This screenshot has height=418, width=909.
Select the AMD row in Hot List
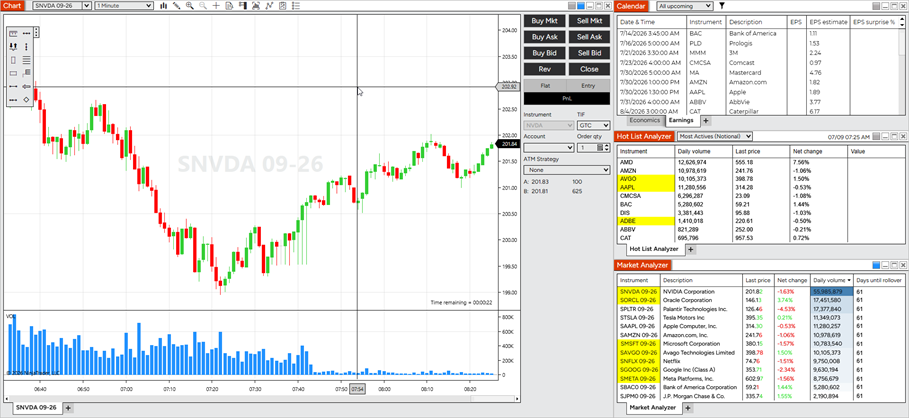(761, 162)
